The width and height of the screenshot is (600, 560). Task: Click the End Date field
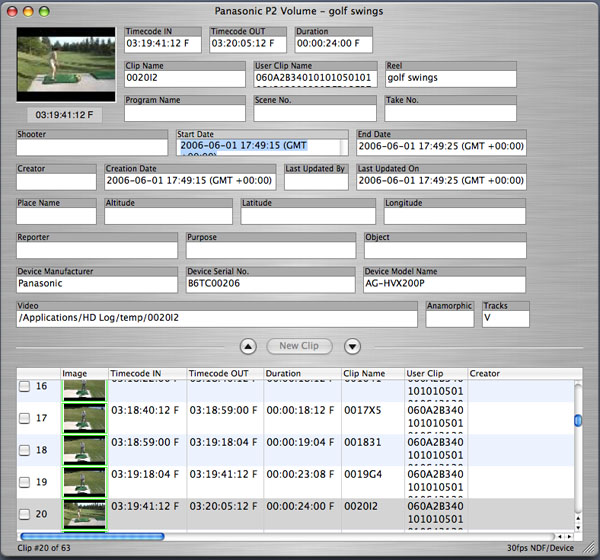coord(441,147)
